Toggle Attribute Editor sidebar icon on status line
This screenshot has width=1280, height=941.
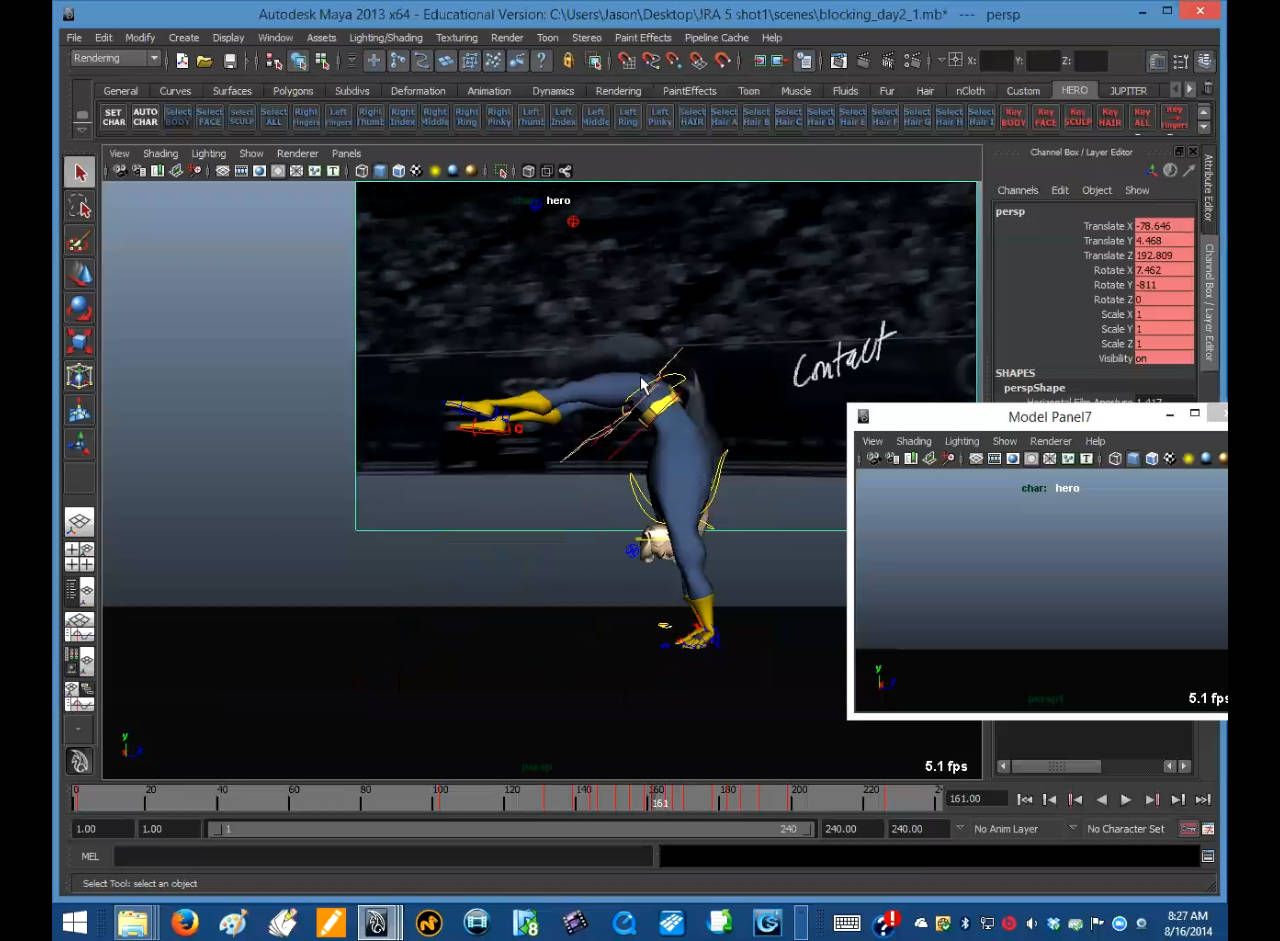[1158, 61]
